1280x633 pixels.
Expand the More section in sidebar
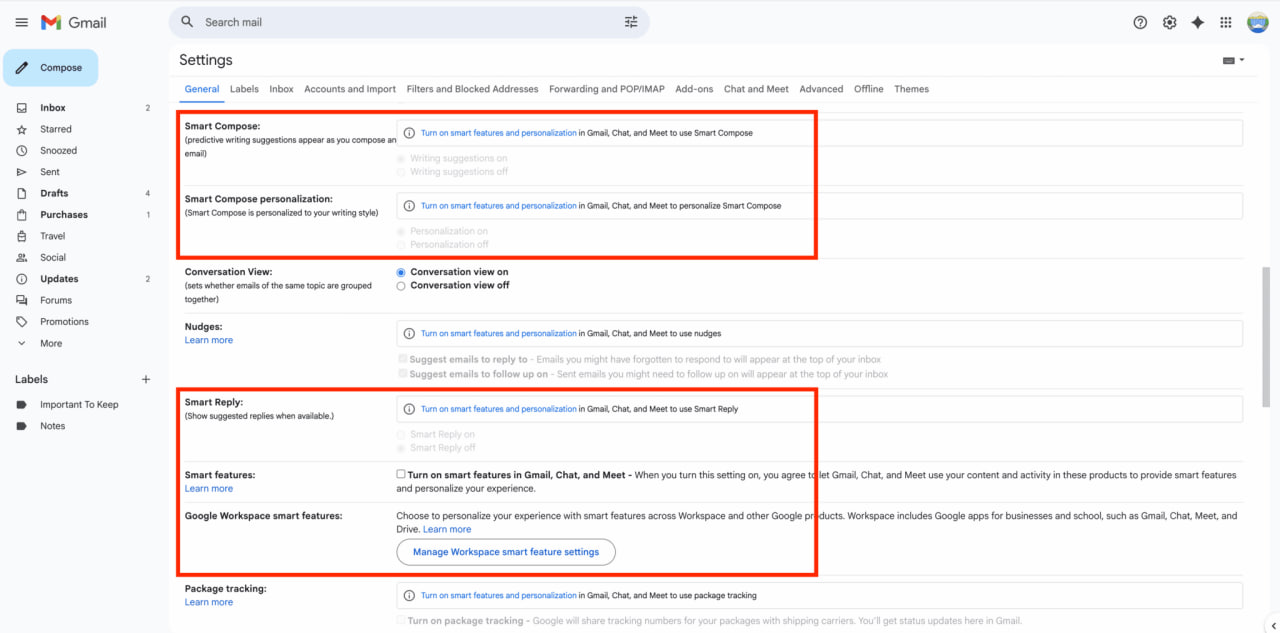[50, 343]
